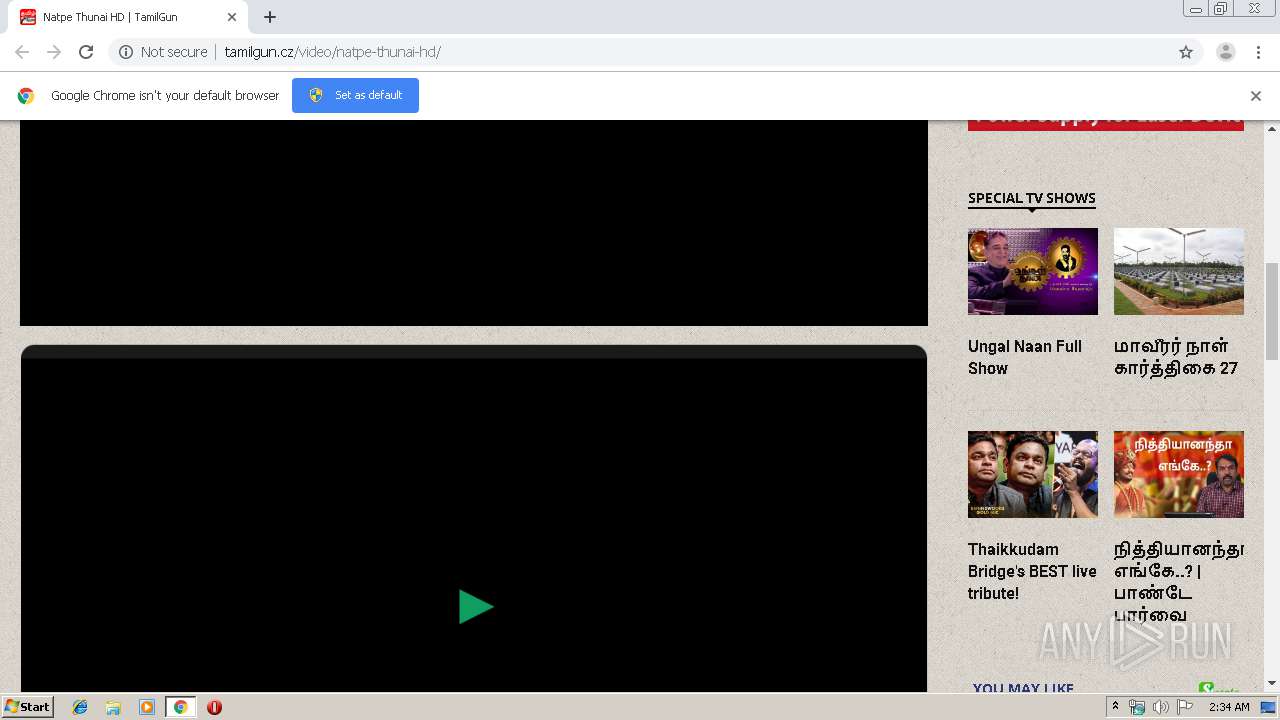1280x720 pixels.
Task: Open the Windows Start menu
Action: pyautogui.click(x=28, y=707)
